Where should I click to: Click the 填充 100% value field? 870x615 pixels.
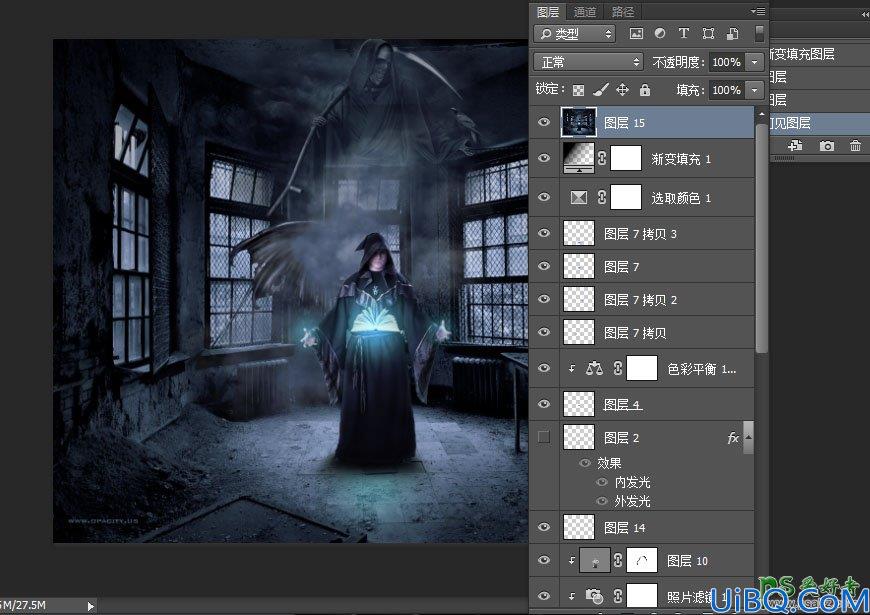[x=727, y=90]
